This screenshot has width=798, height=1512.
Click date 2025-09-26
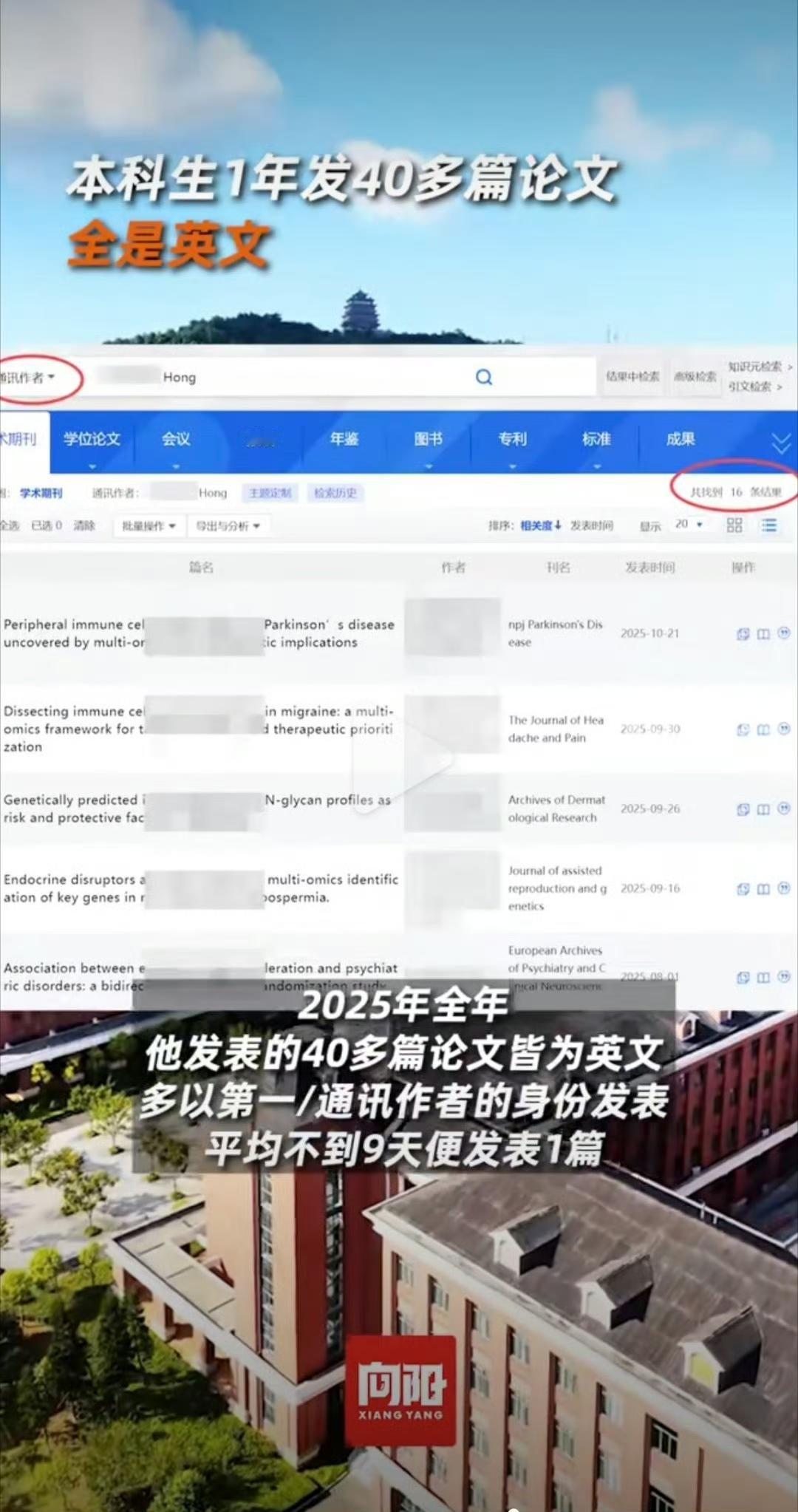(x=650, y=808)
